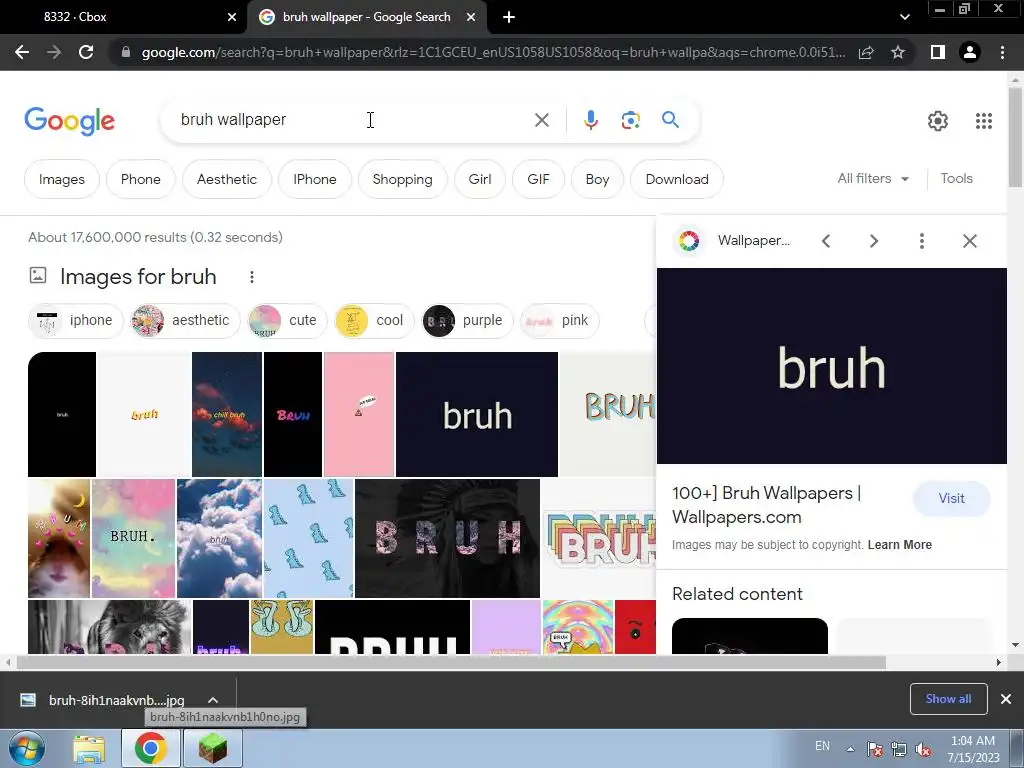Open Chrome side panel icon
The width and height of the screenshot is (1024, 768).
pos(938,52)
